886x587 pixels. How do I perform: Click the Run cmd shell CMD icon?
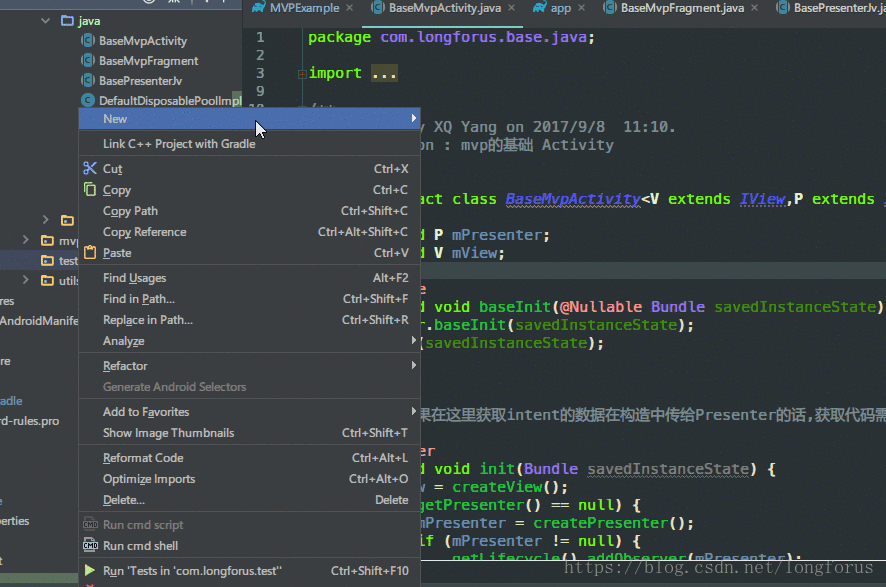[x=90, y=546]
